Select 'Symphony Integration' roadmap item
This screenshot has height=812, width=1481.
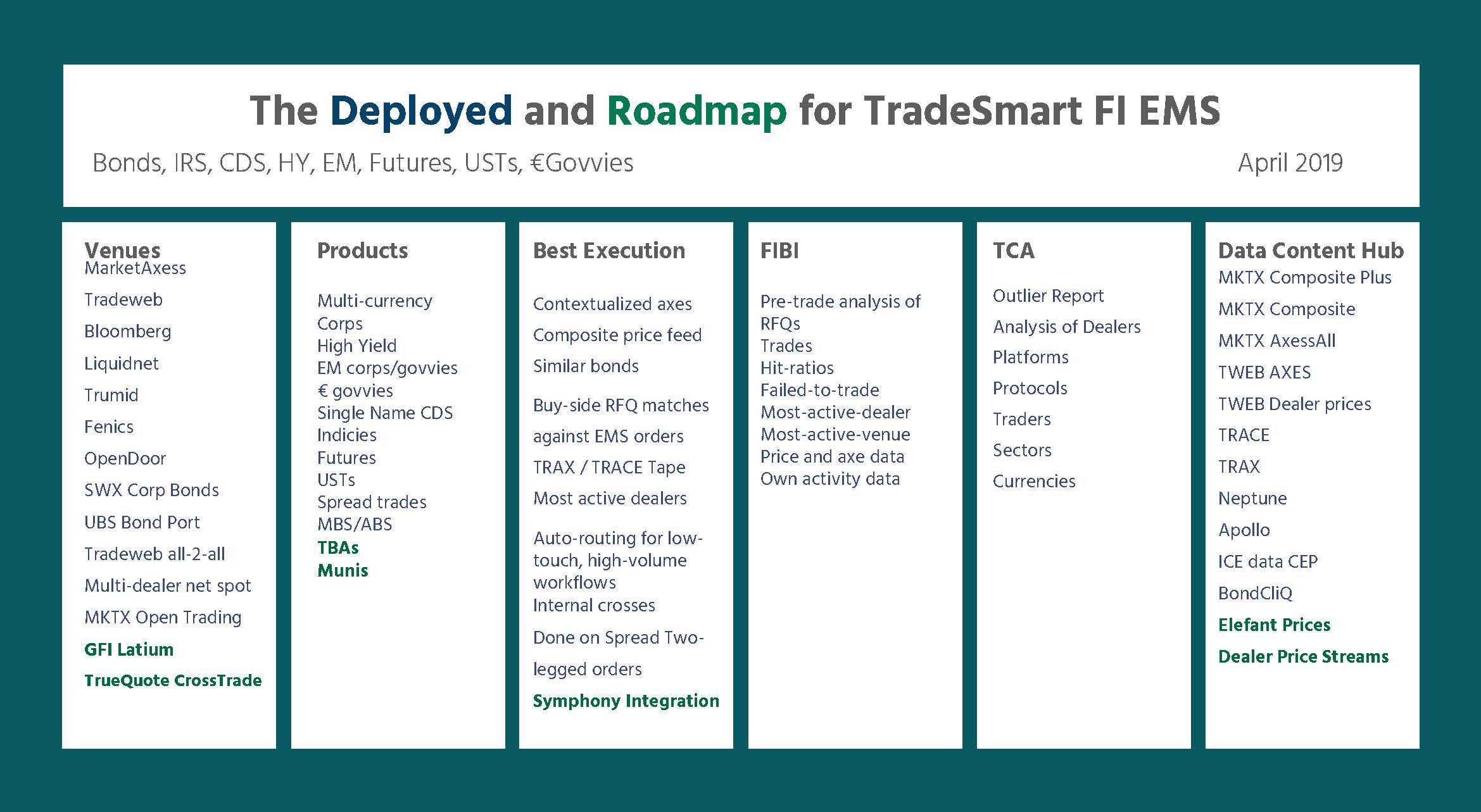point(626,701)
